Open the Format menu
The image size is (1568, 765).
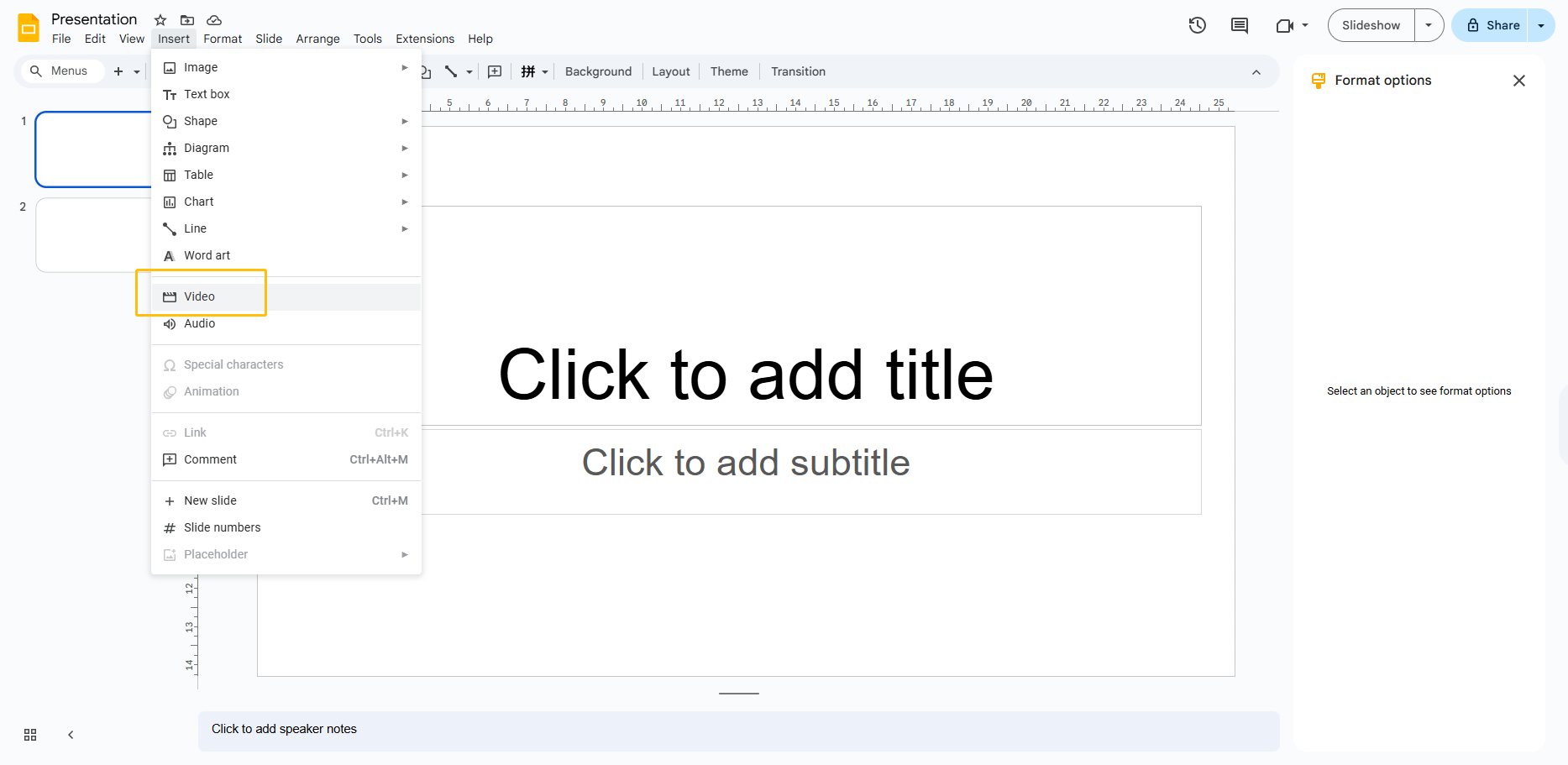pos(223,39)
